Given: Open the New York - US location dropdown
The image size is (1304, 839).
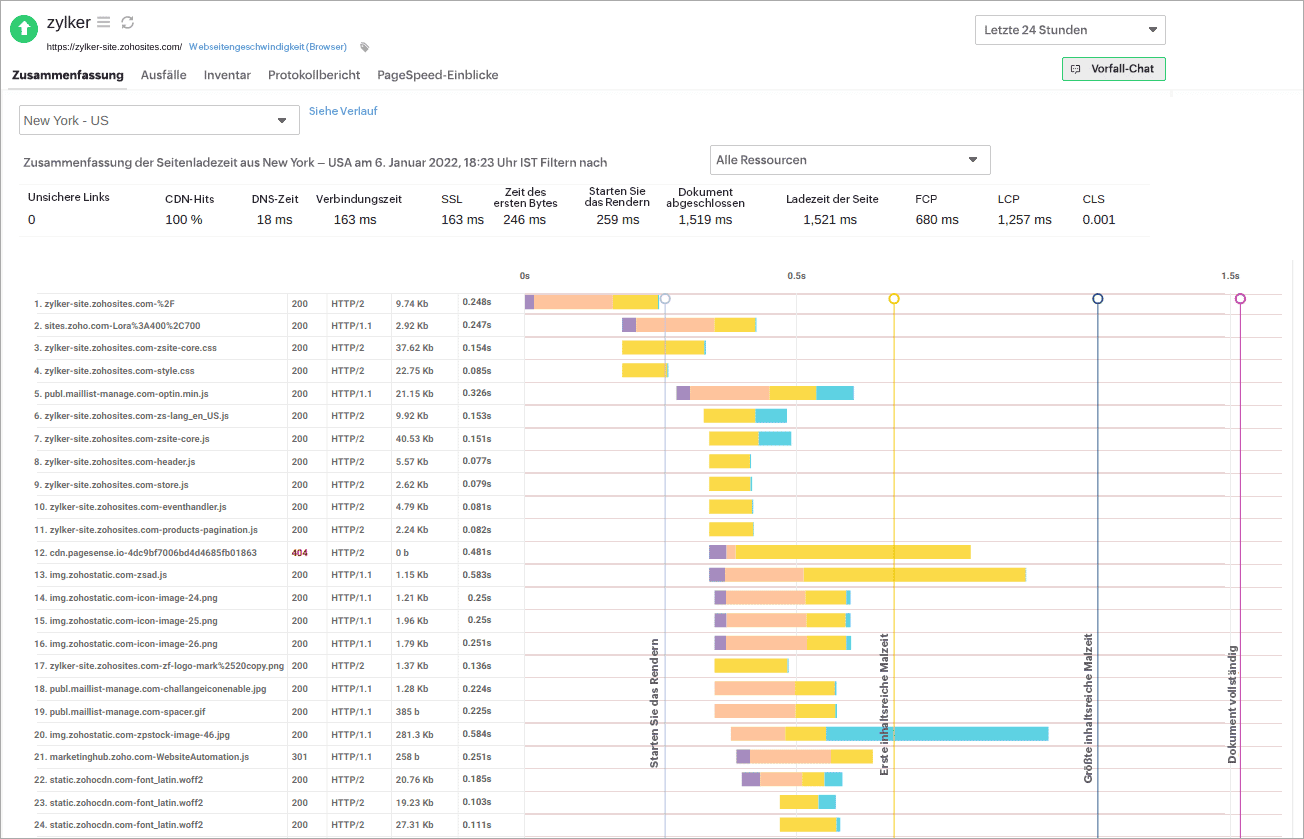Looking at the screenshot, I should (x=158, y=119).
